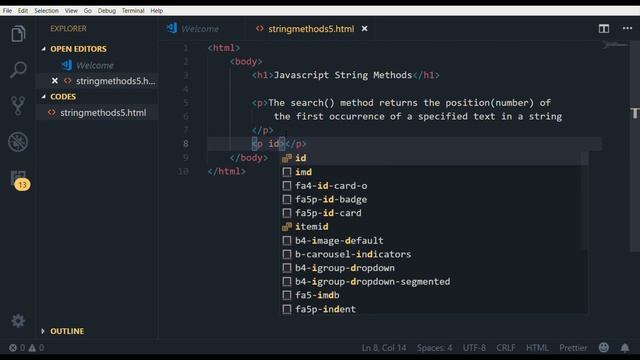The height and width of the screenshot is (360, 640).
Task: Close stringmethods5.h... in Open Editors
Action: click(x=55, y=81)
